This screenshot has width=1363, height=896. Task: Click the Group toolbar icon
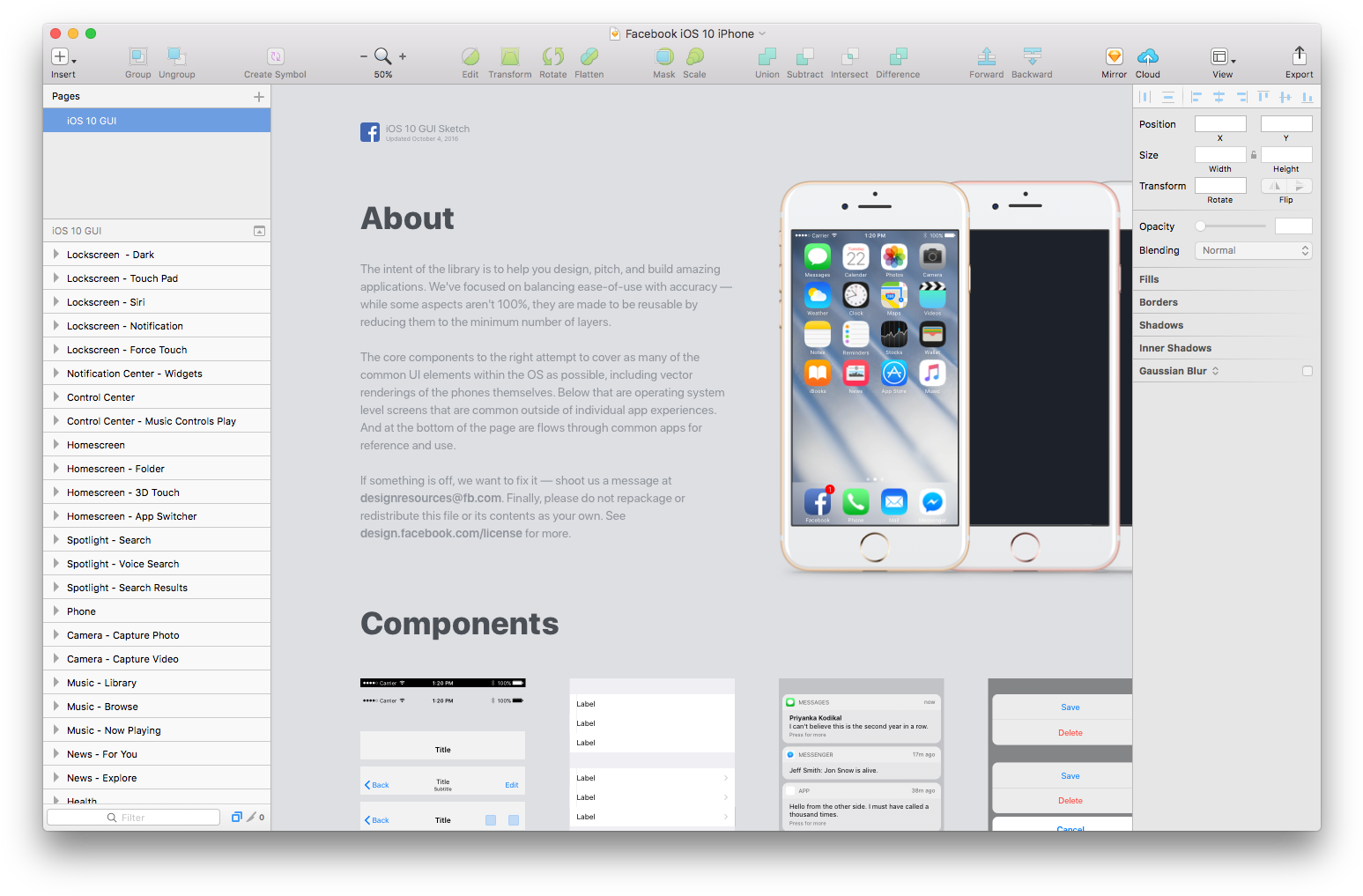click(x=137, y=56)
